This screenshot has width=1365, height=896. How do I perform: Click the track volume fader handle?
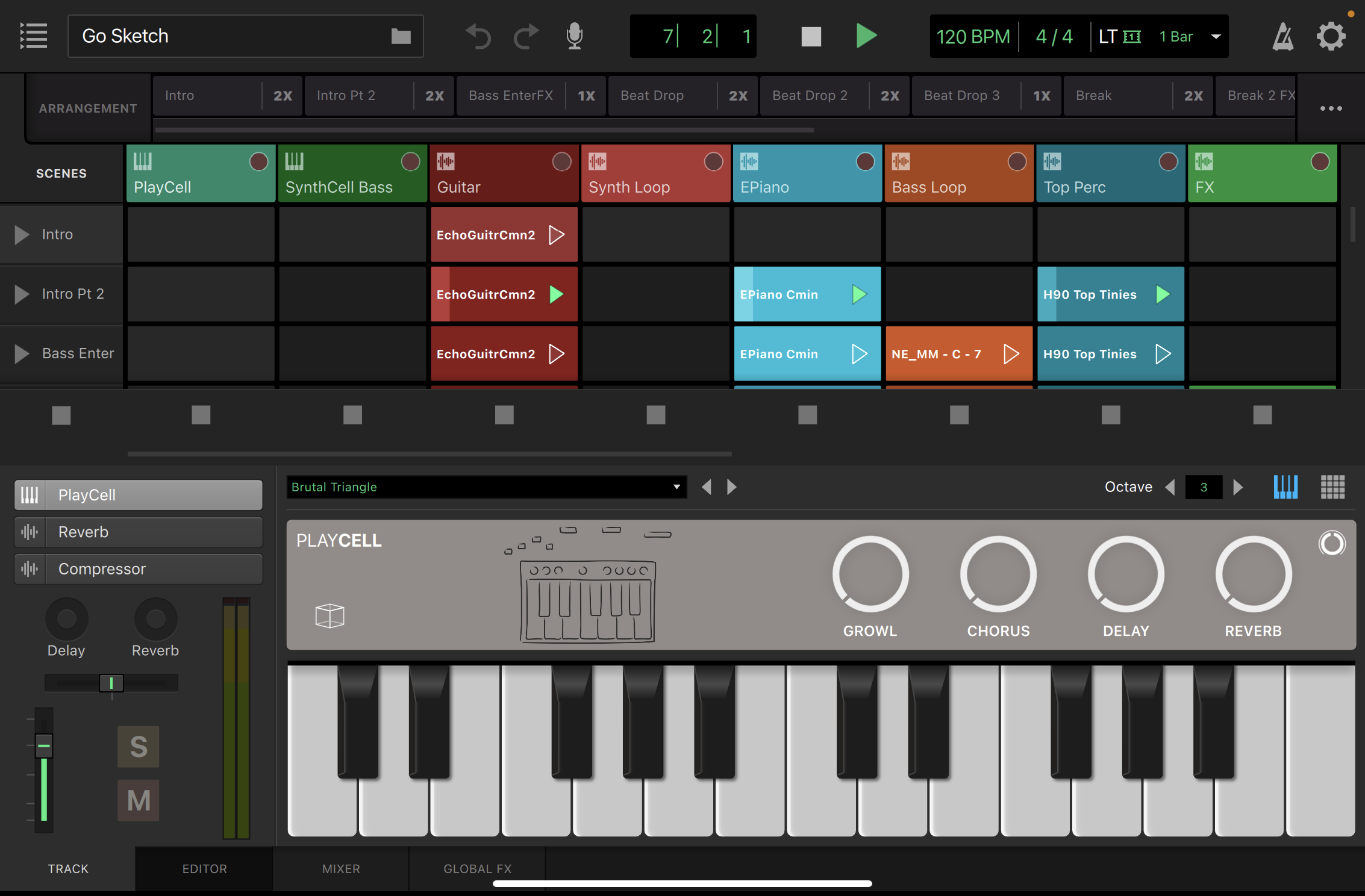point(44,746)
